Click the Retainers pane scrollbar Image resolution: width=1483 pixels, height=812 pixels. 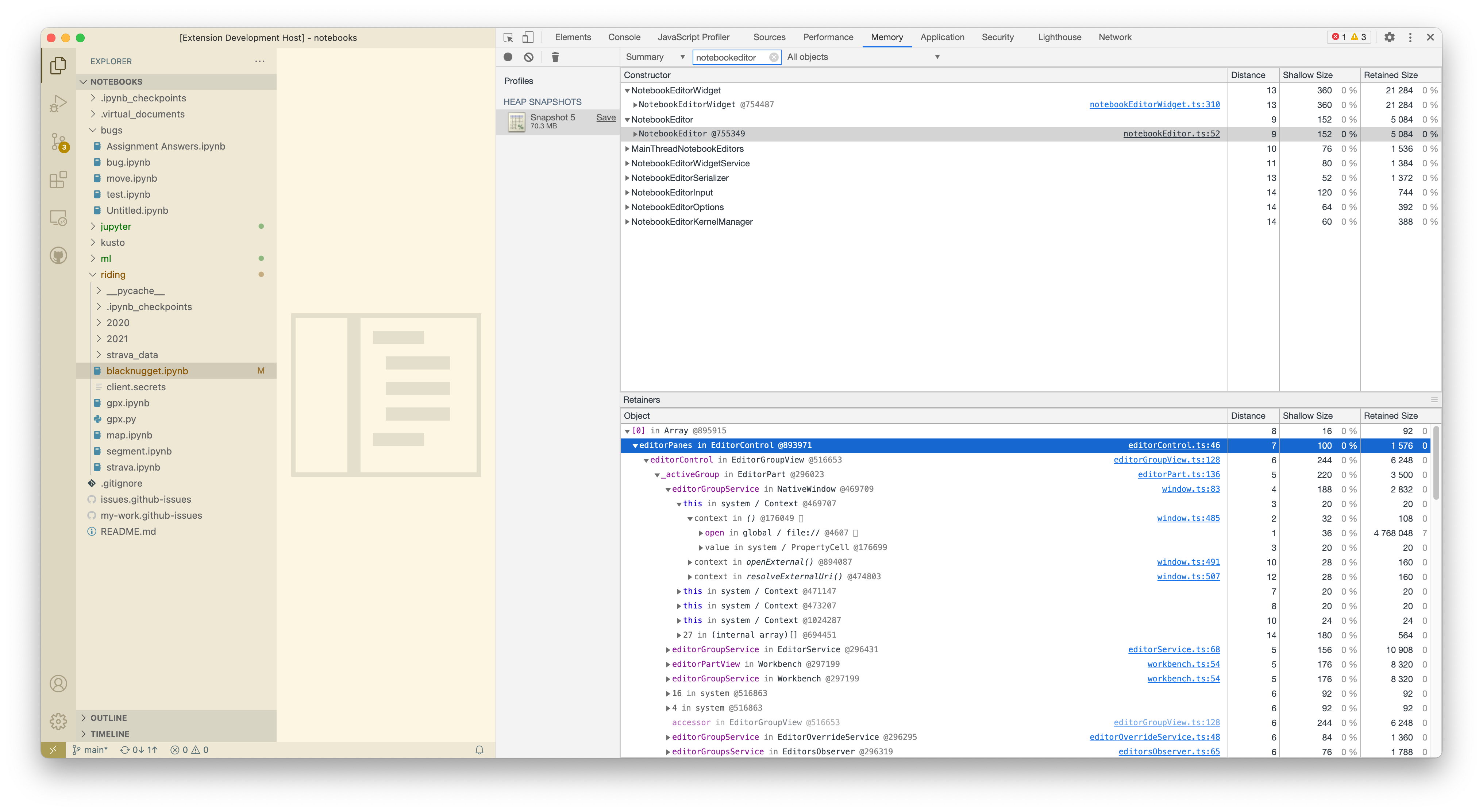(1436, 463)
